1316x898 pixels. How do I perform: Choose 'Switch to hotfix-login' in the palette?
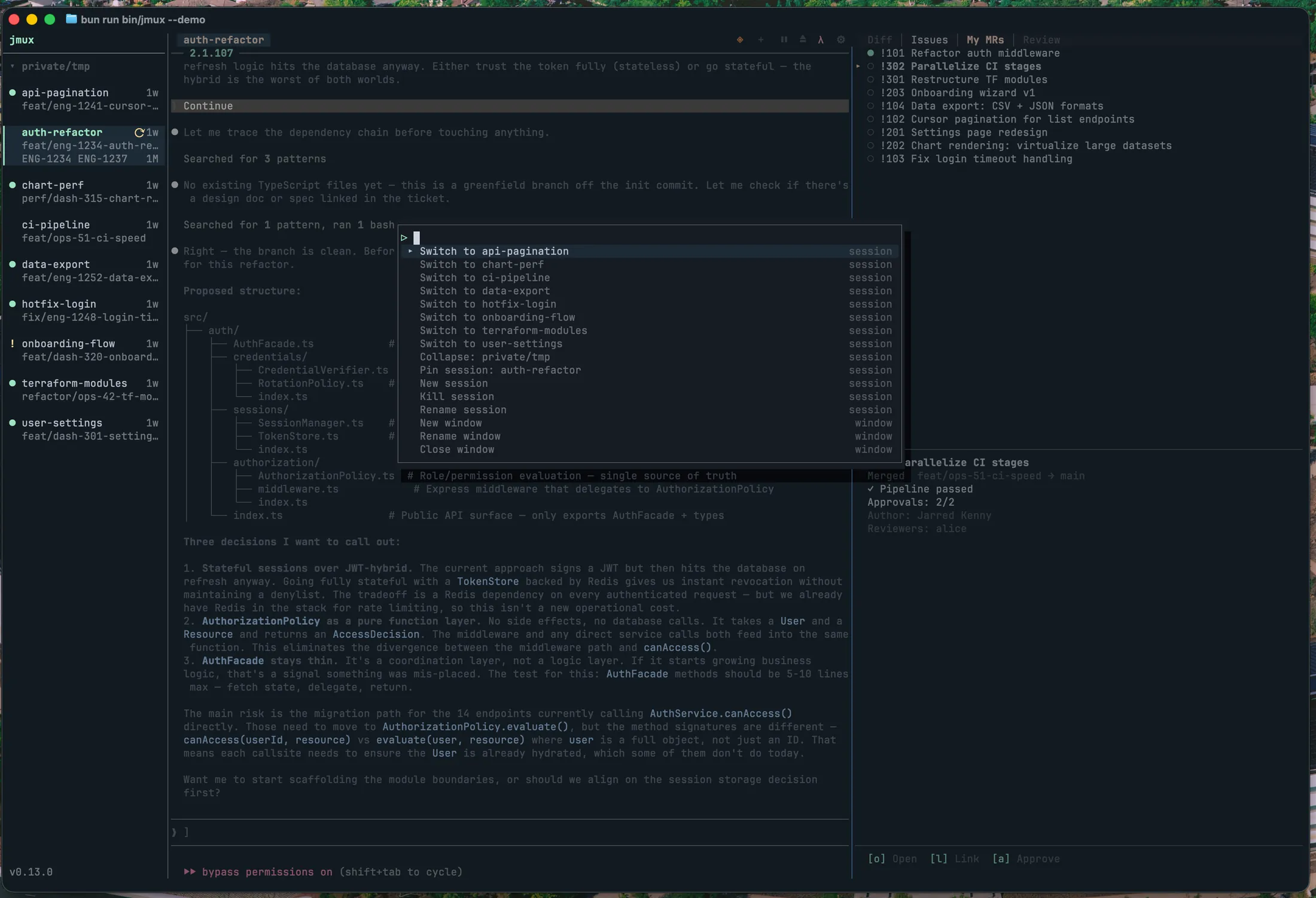(649, 304)
